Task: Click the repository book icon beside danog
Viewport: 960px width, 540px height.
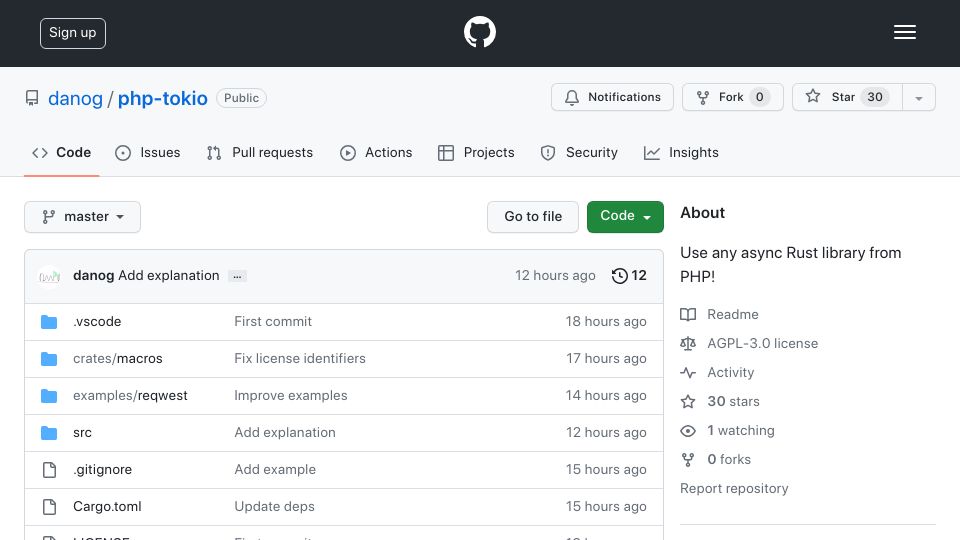Action: point(32,98)
